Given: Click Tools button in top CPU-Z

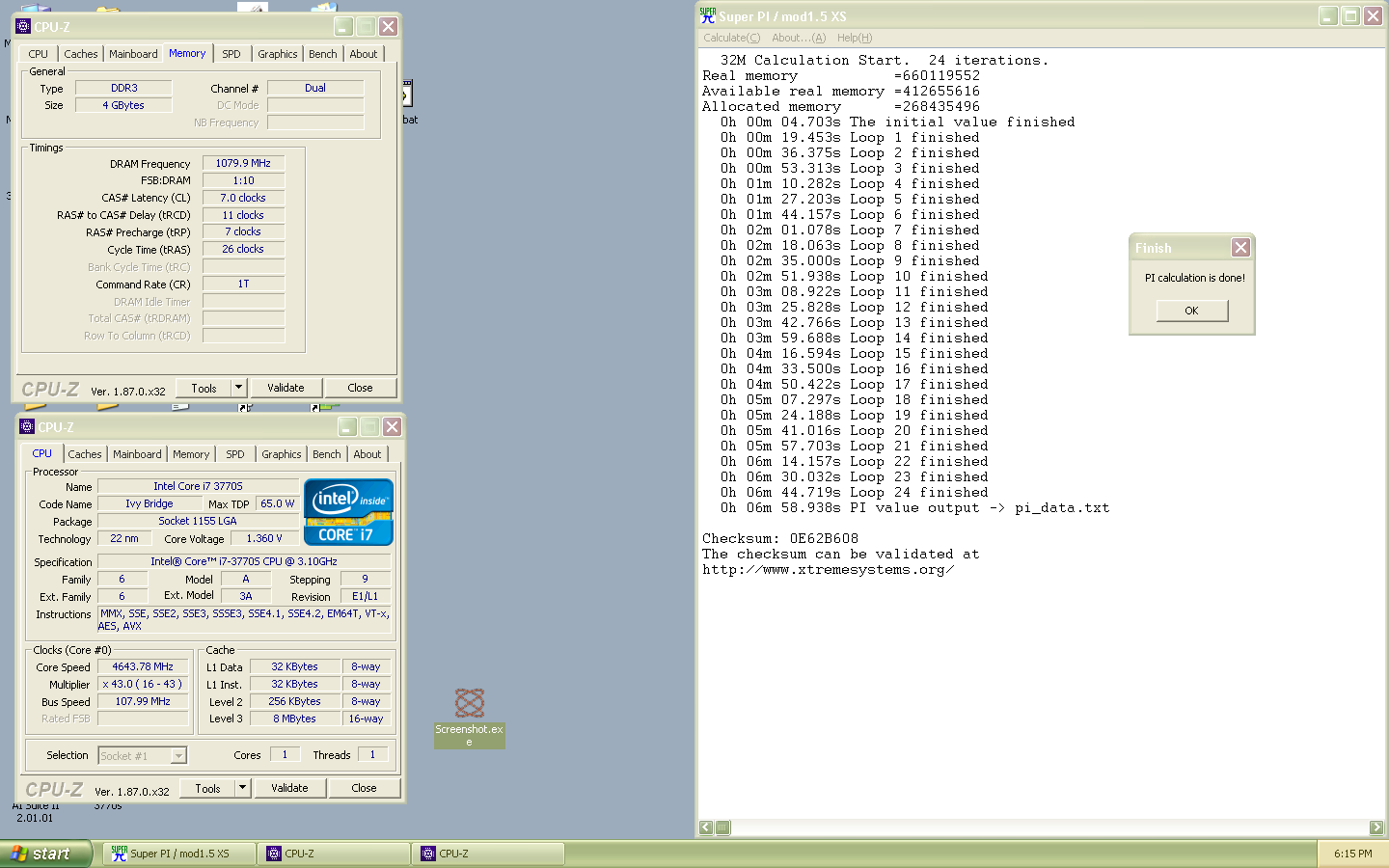Looking at the screenshot, I should 204,388.
